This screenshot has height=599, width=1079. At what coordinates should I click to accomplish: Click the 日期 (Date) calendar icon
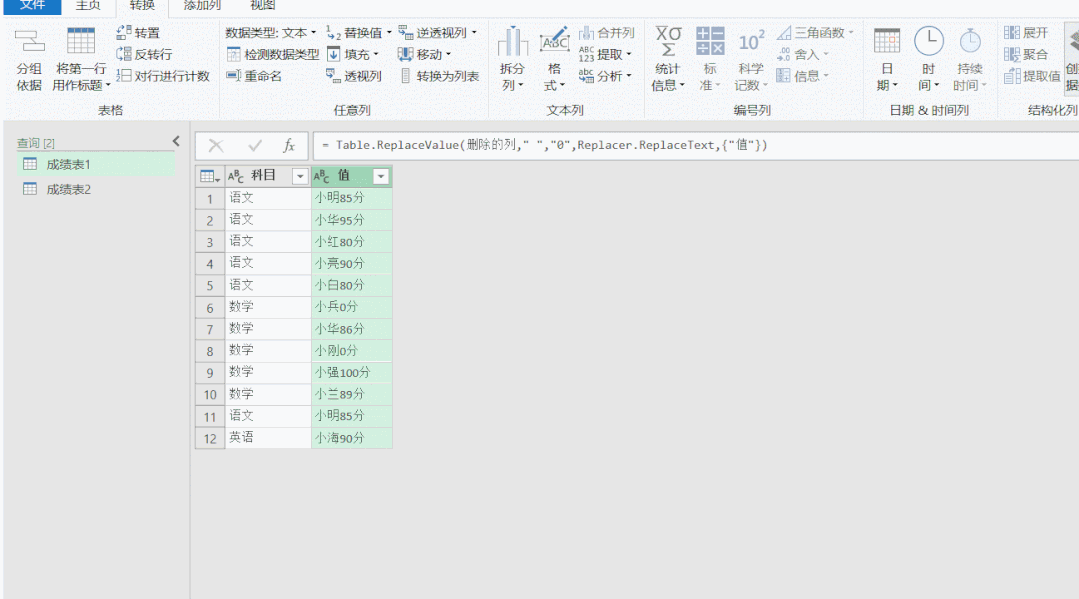click(x=887, y=41)
